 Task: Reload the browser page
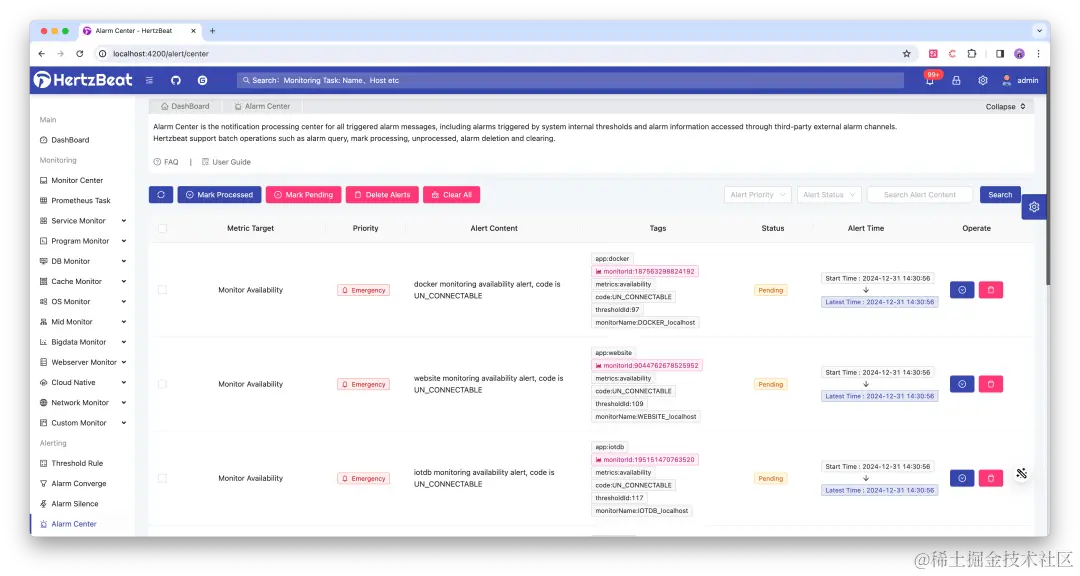pos(80,54)
